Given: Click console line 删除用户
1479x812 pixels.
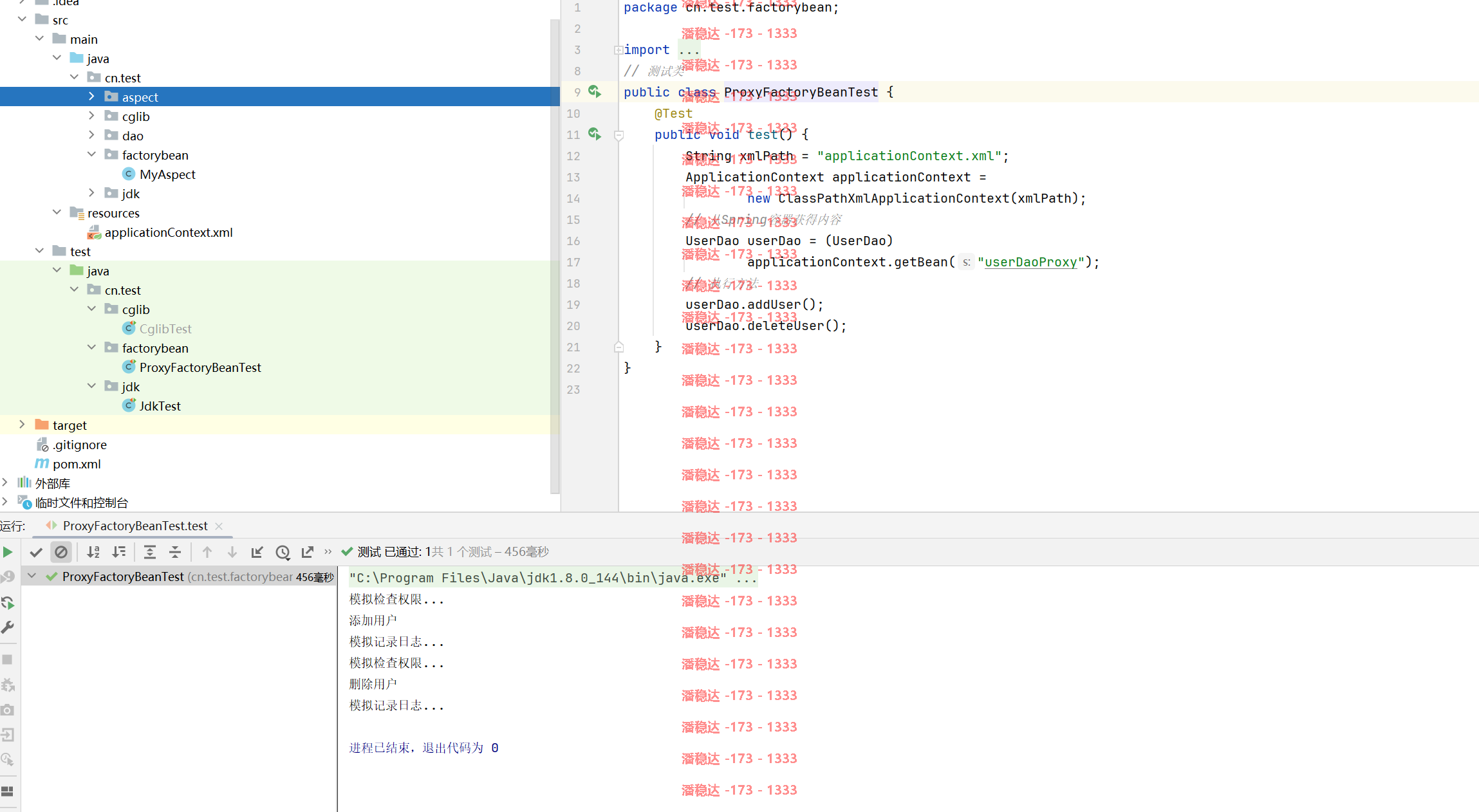Looking at the screenshot, I should tap(373, 684).
